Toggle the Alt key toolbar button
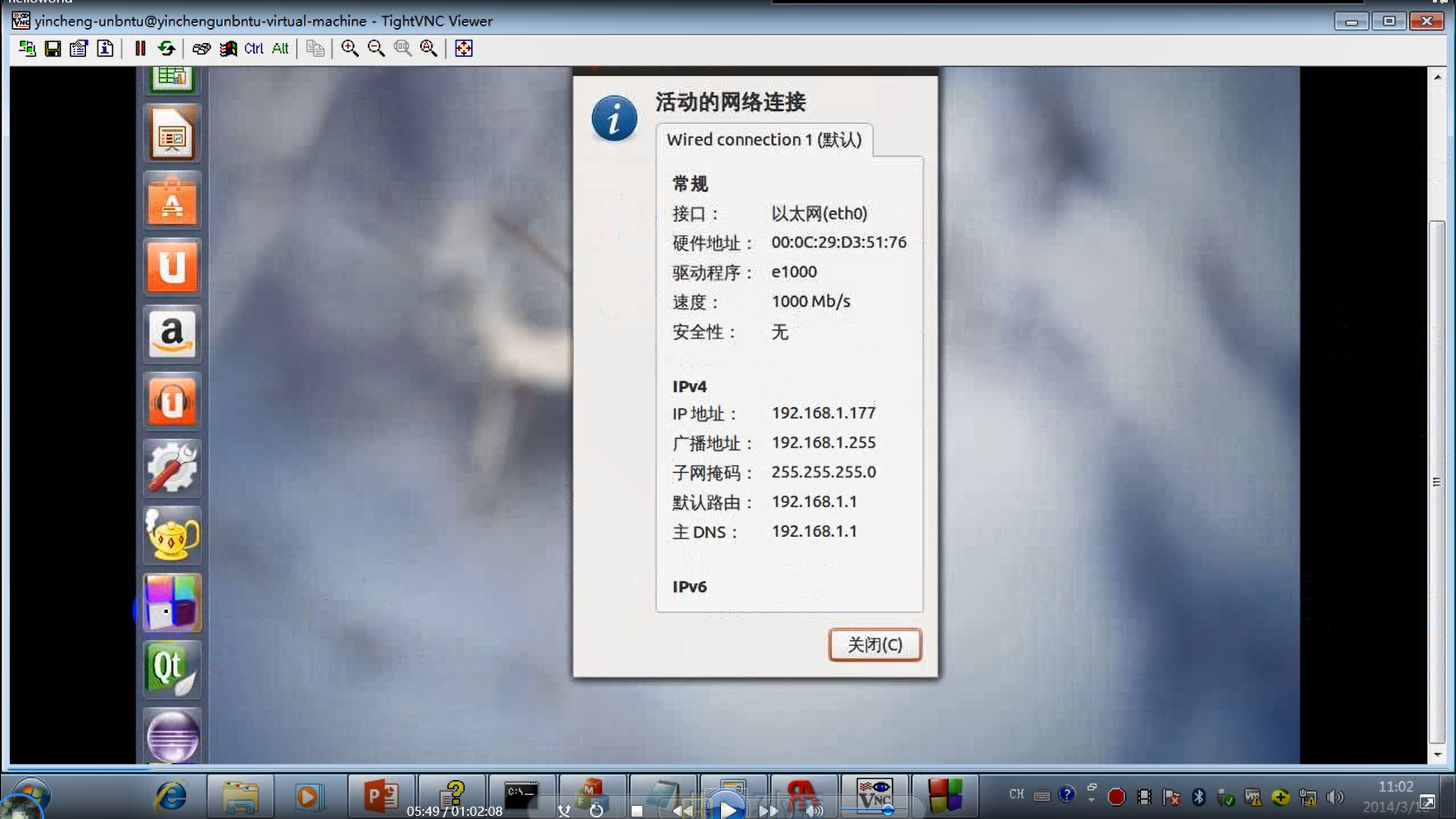Image resolution: width=1456 pixels, height=819 pixels. [280, 49]
